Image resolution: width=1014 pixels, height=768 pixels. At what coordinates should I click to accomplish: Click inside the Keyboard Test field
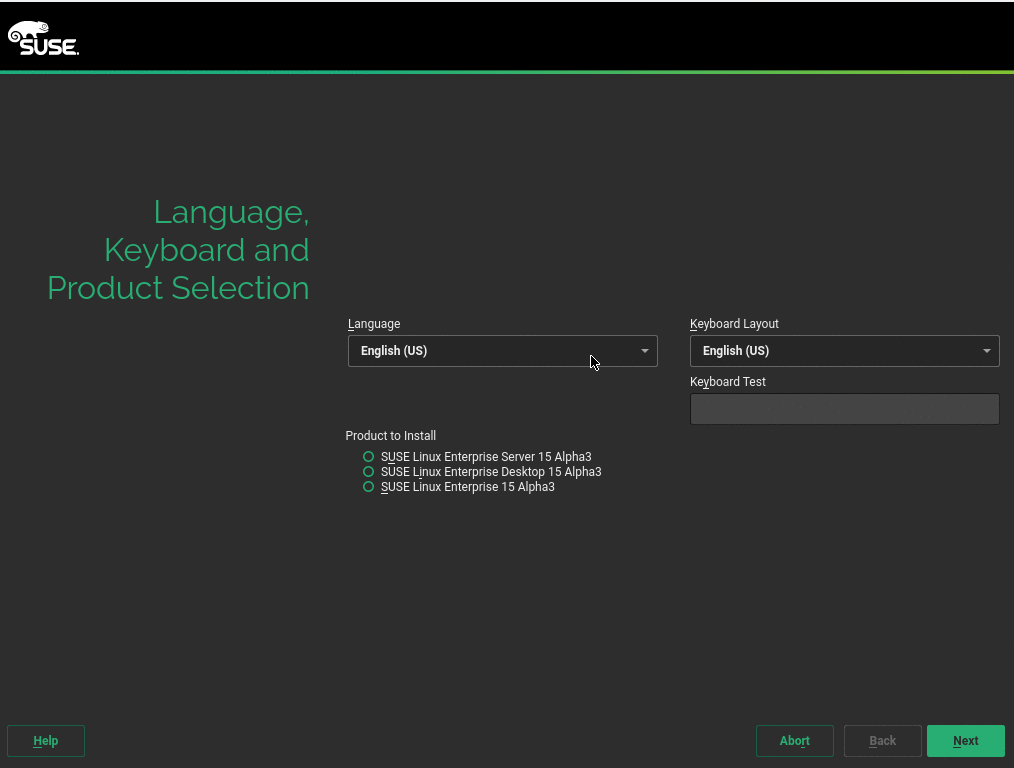pos(844,409)
